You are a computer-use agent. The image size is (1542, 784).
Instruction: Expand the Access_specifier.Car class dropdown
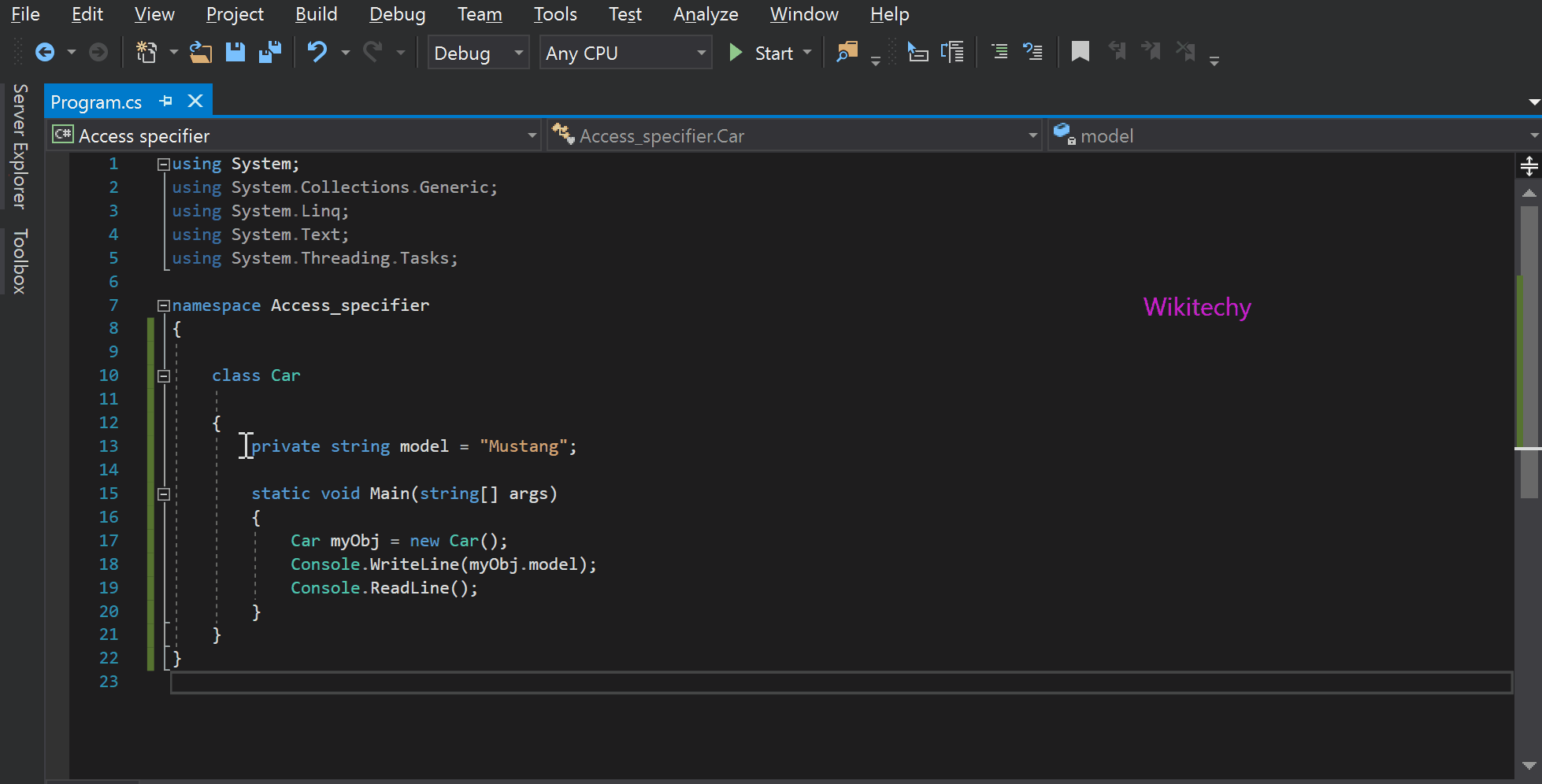[x=1032, y=136]
